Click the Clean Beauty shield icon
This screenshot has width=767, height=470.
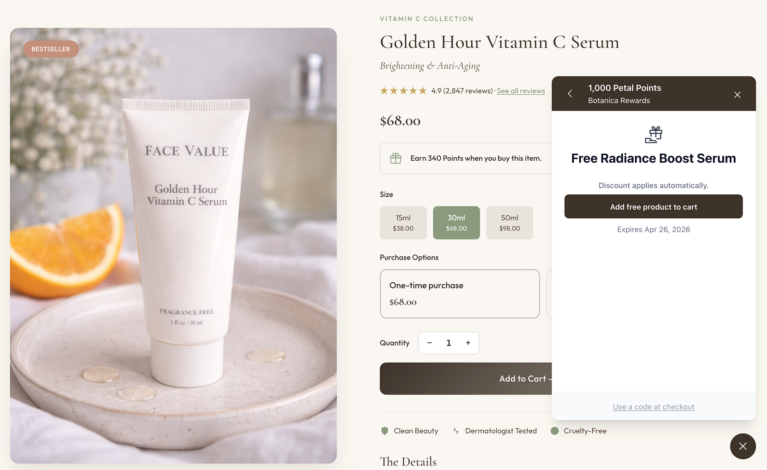[384, 431]
